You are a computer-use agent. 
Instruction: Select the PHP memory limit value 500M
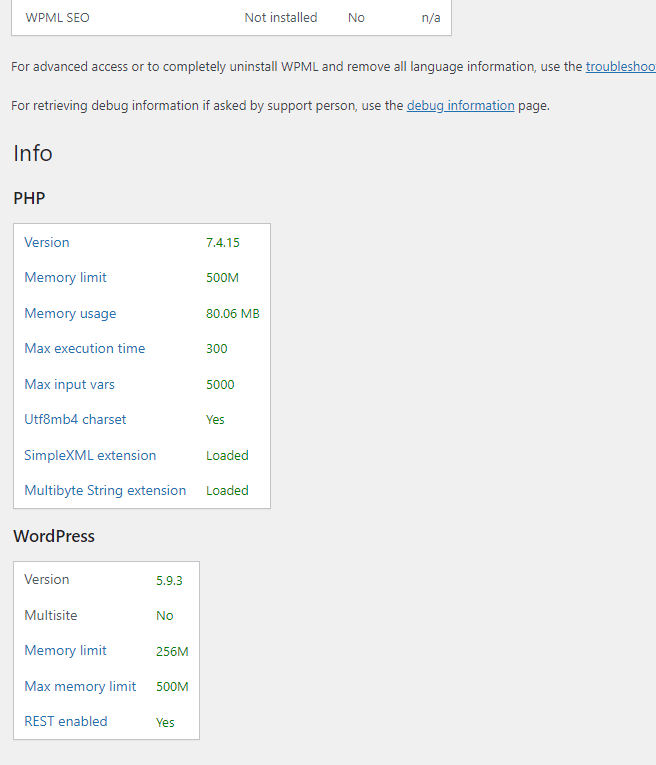click(222, 278)
